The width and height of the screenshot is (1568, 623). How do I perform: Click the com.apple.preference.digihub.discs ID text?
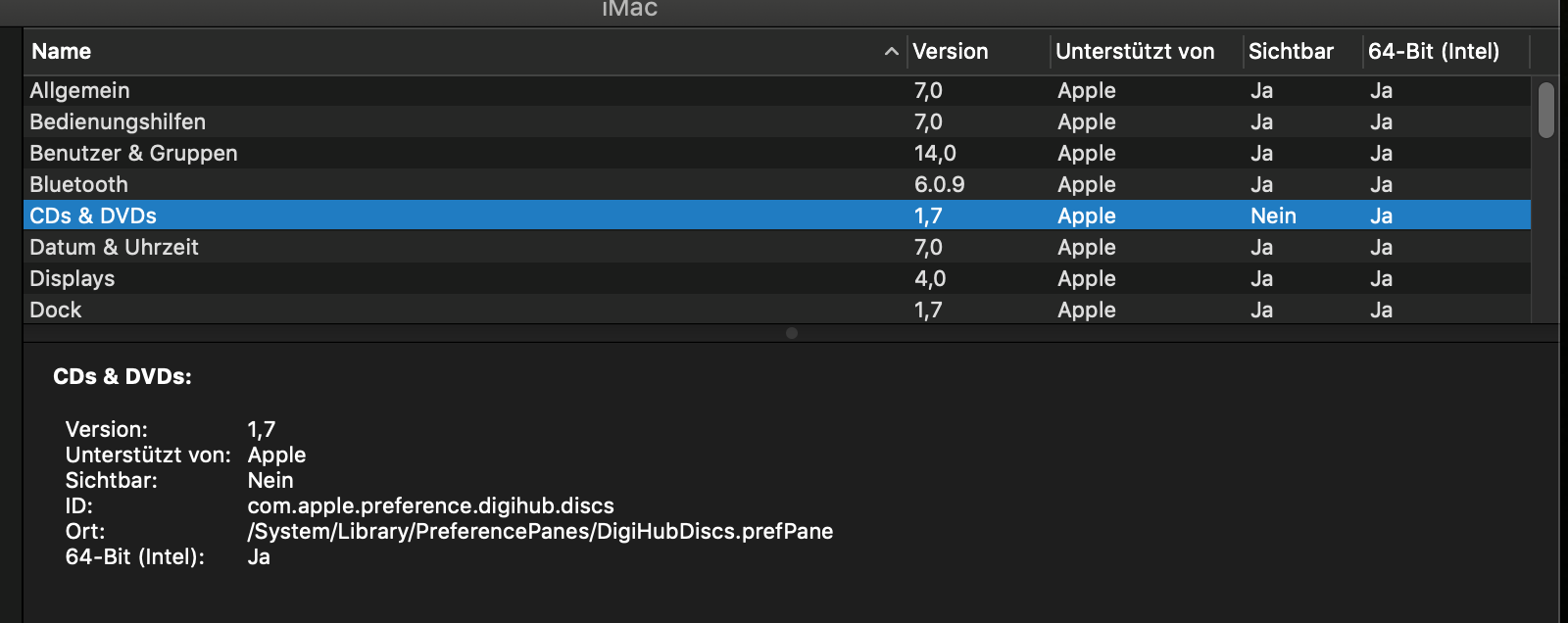tap(430, 506)
